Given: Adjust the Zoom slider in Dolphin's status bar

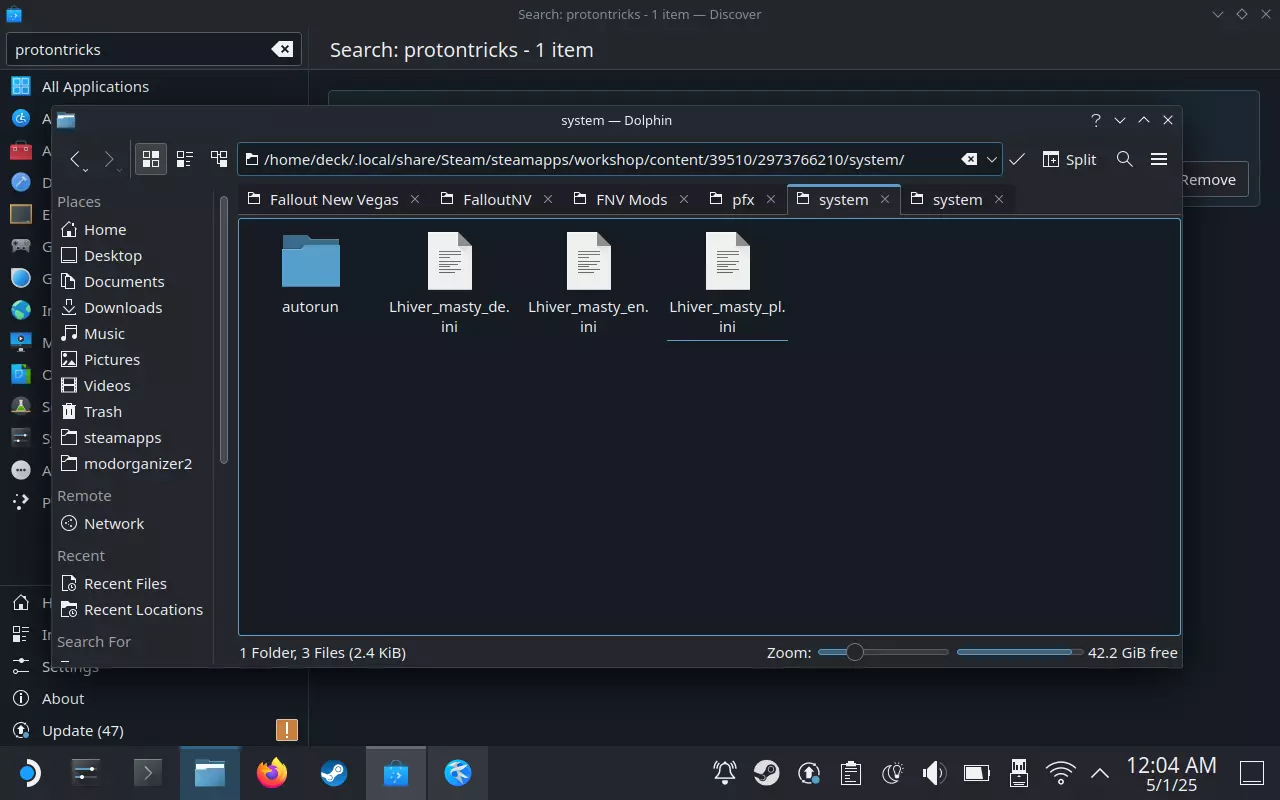Looking at the screenshot, I should 882,652.
